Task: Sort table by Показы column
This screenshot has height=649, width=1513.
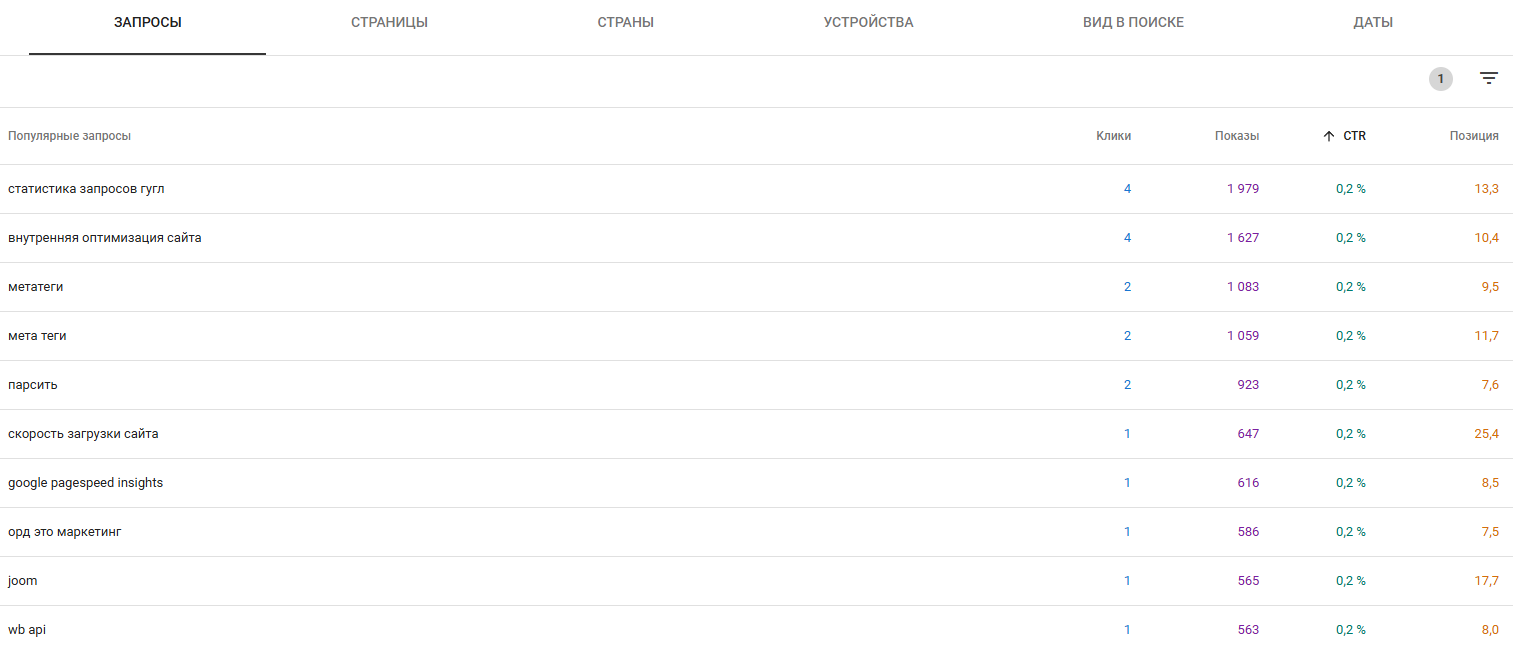Action: pos(1237,136)
